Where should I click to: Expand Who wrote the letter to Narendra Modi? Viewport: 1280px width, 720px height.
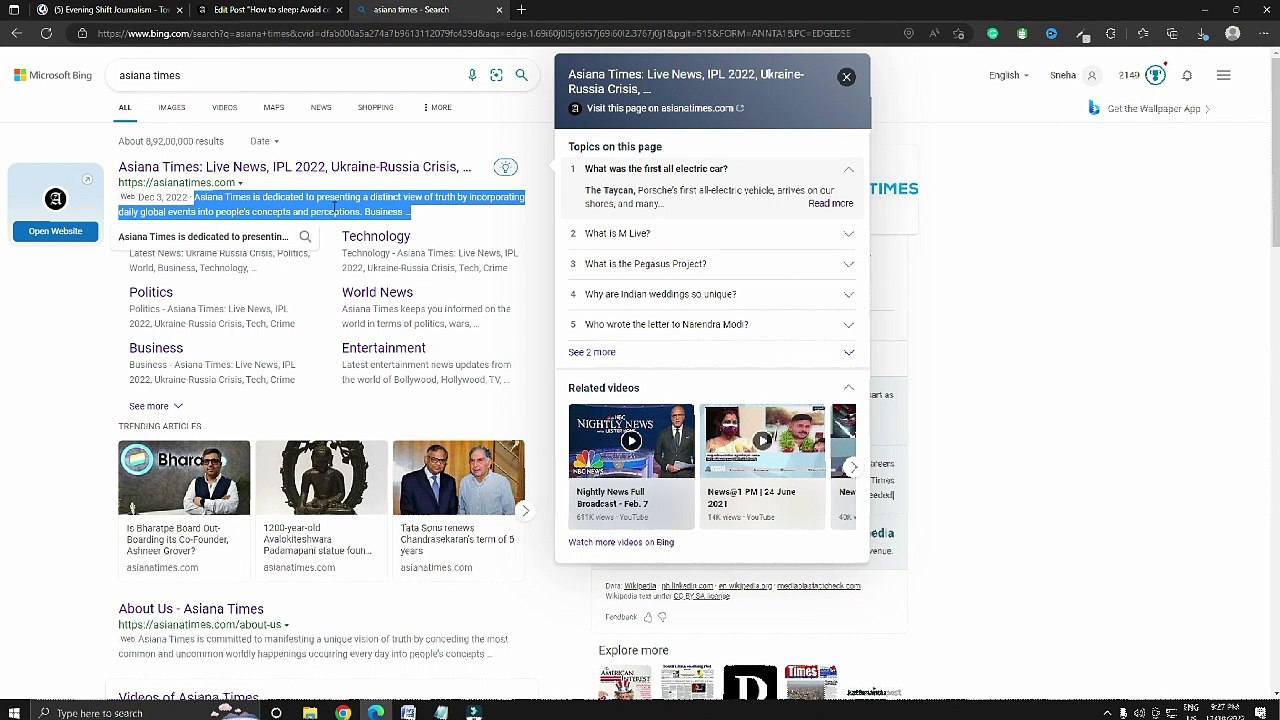(849, 325)
